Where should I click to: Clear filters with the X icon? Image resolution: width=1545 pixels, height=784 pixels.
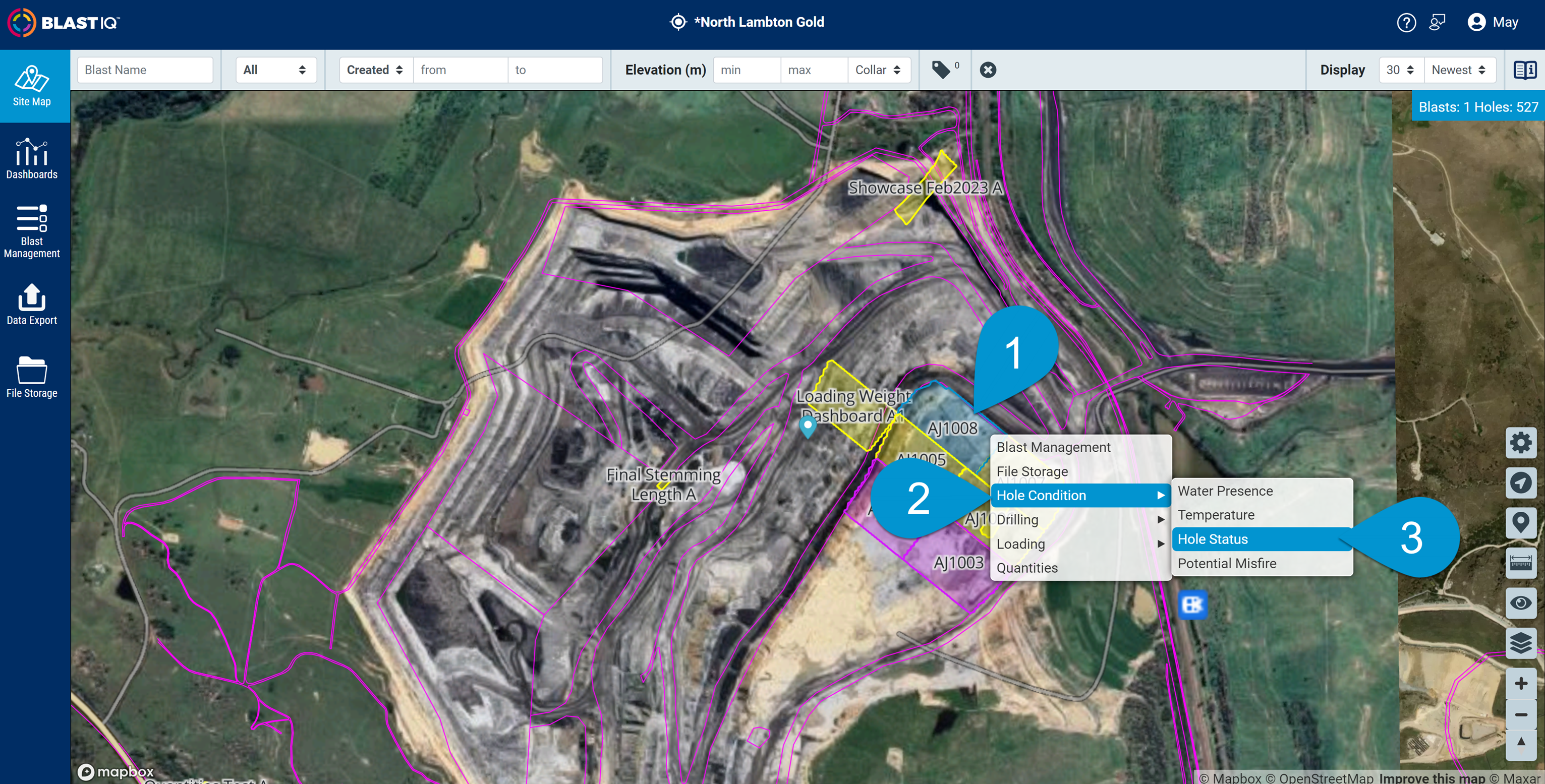(x=988, y=70)
